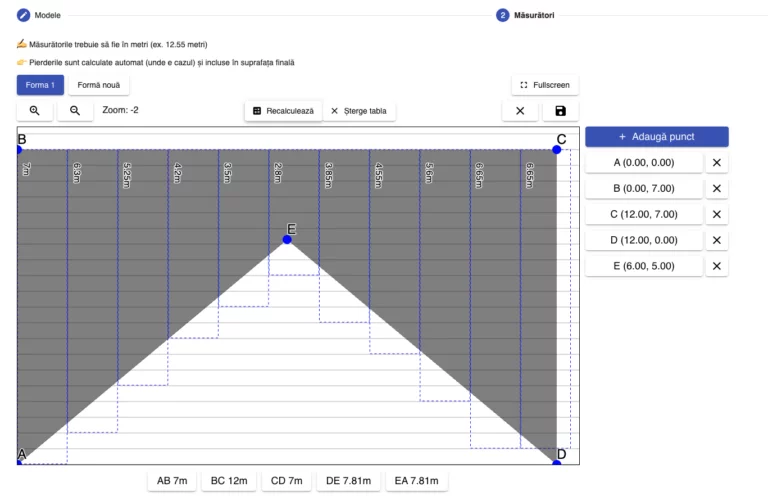Remove point B using its X icon
Screen dimensions: 768x496
pyautogui.click(x=716, y=188)
